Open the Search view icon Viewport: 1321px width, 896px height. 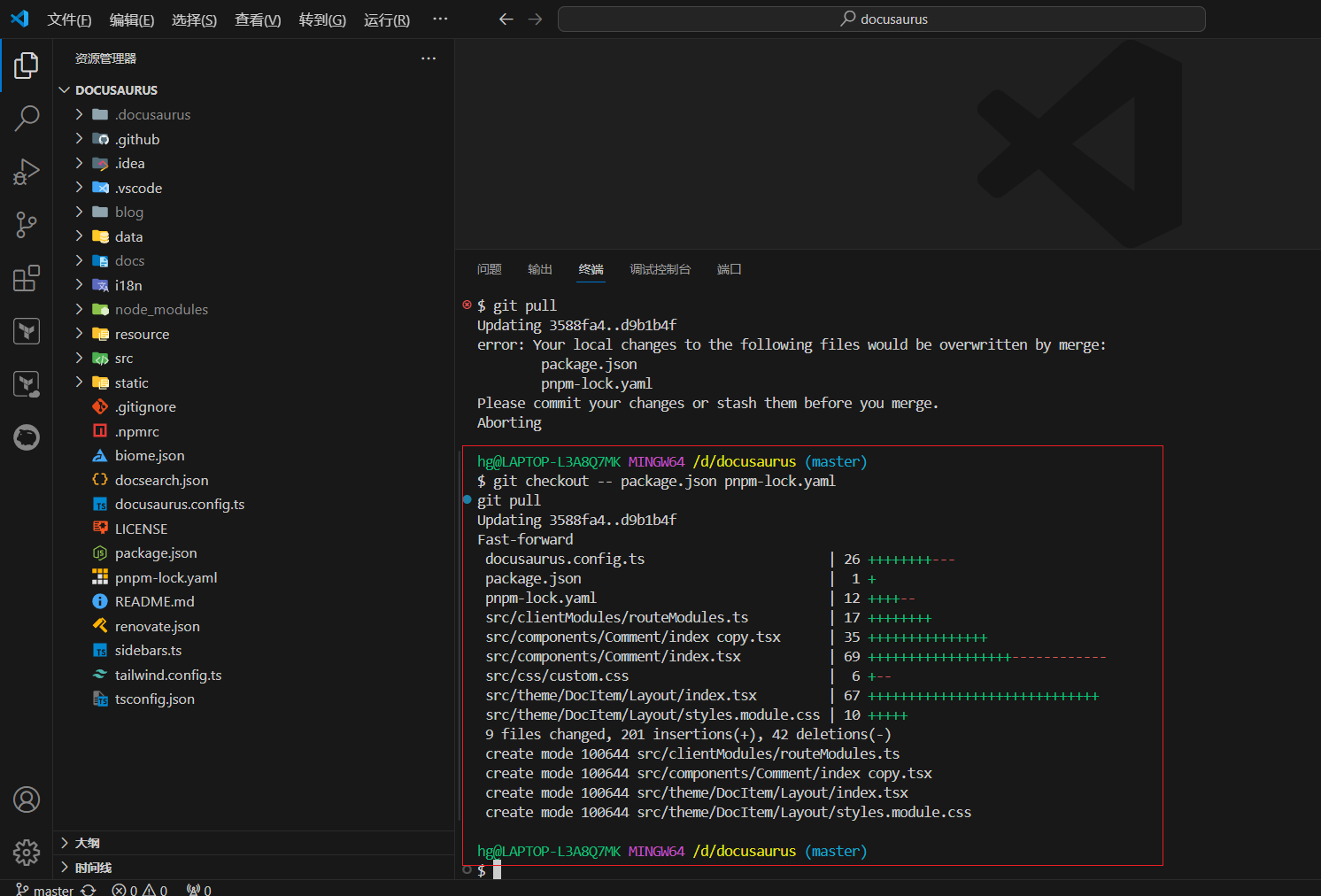tap(27, 118)
